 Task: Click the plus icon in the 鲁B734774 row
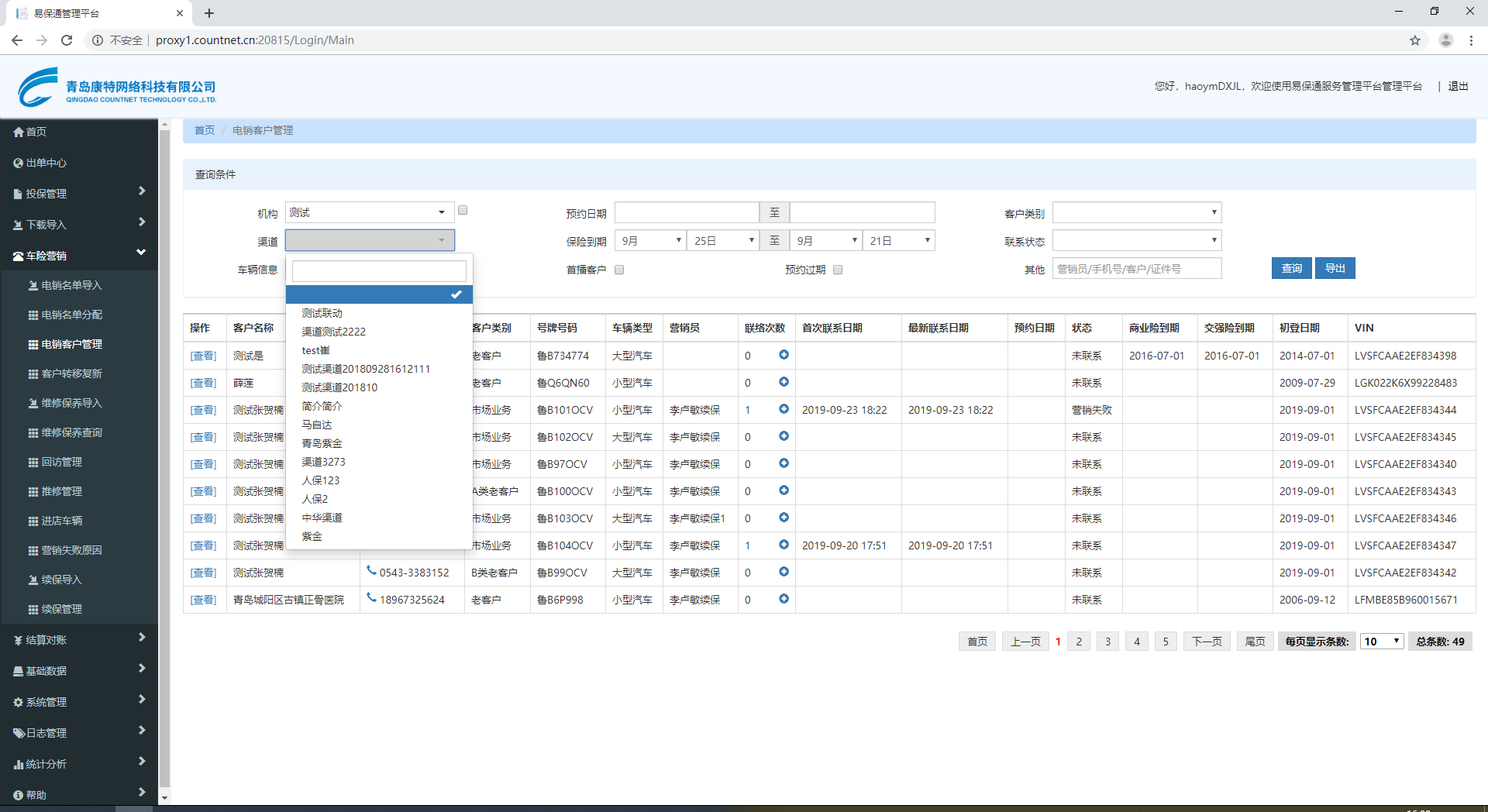click(784, 355)
